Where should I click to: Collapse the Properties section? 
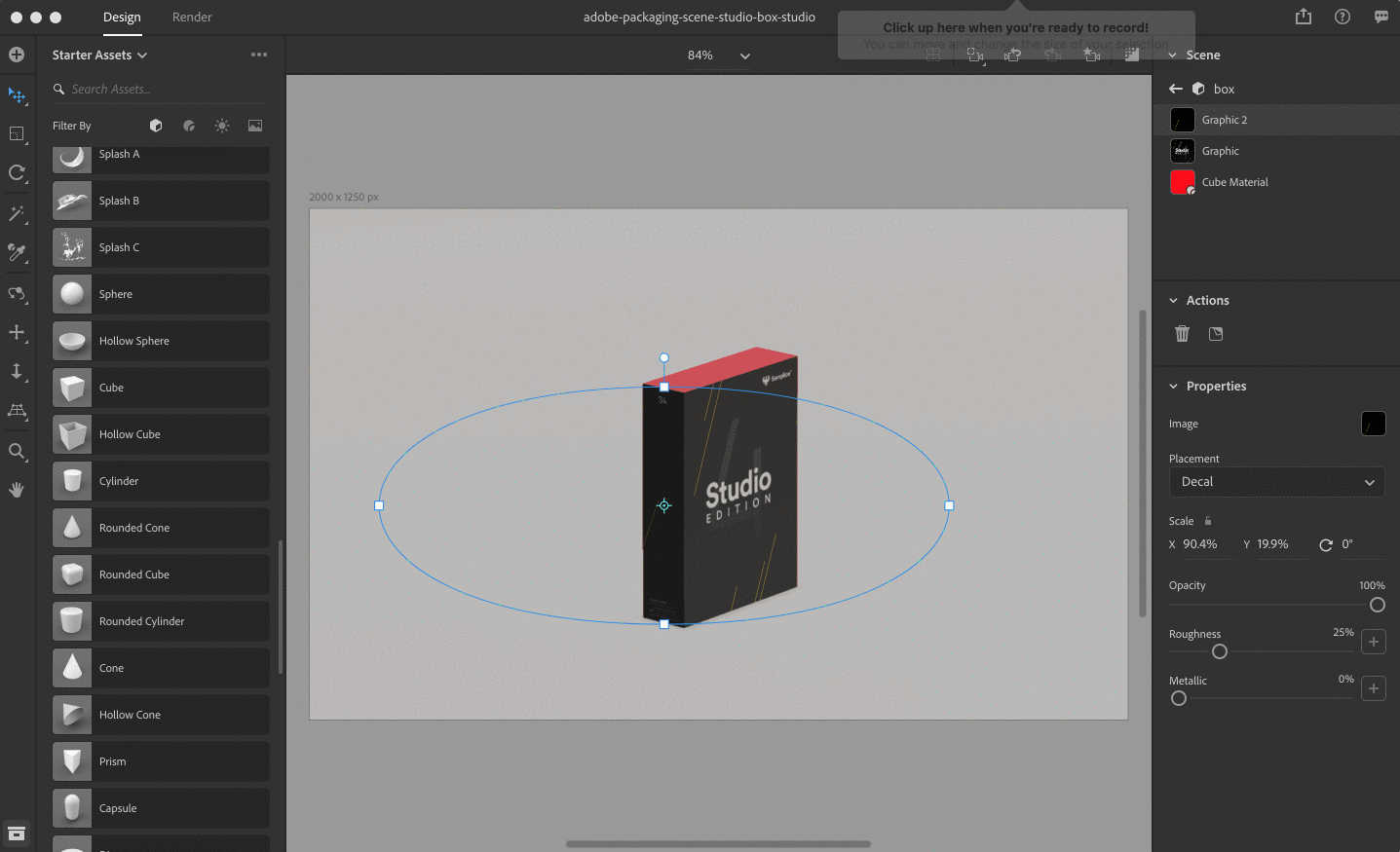[x=1173, y=387]
